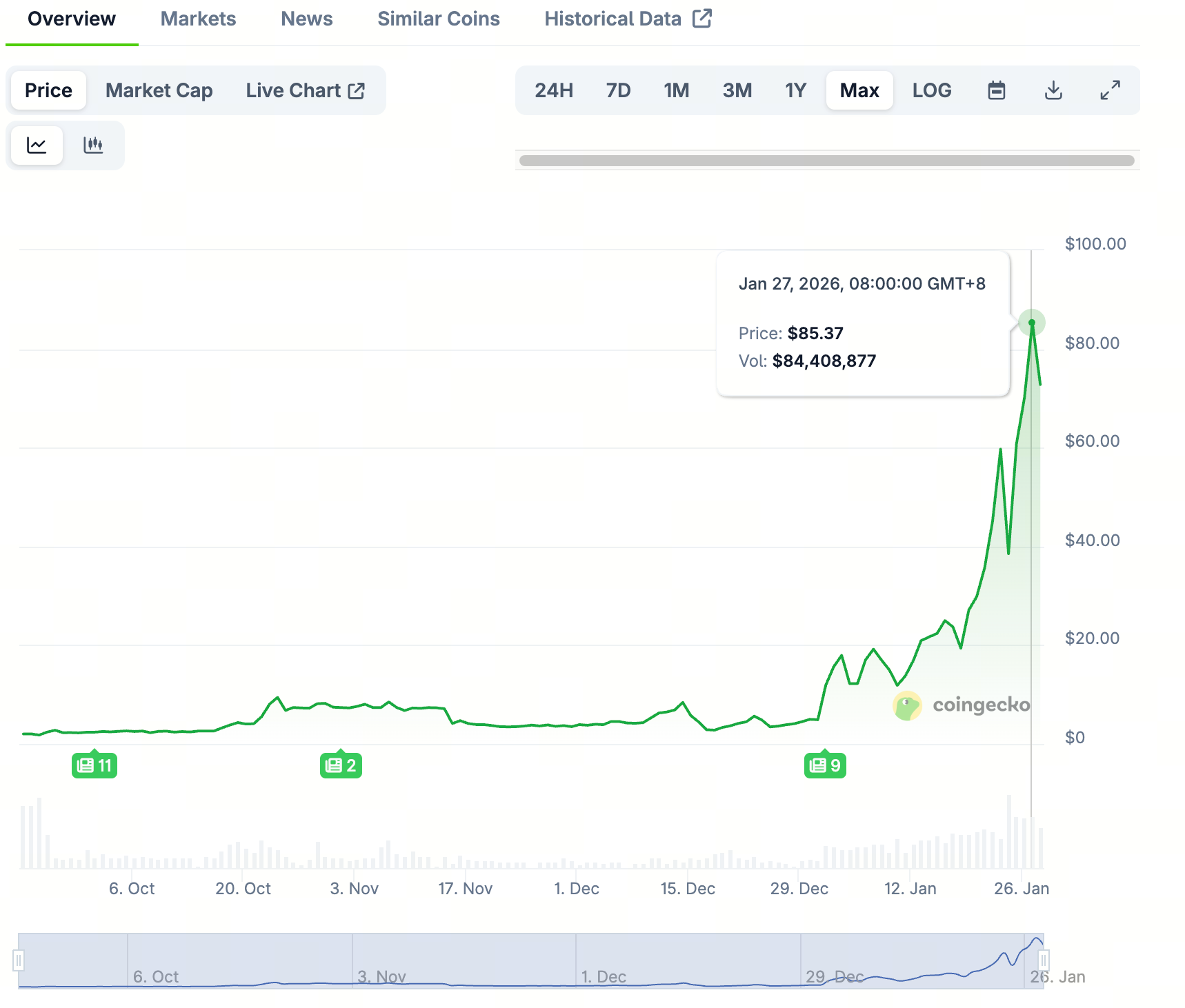Open the news marker showing 9 articles
Image resolution: width=1185 pixels, height=1008 pixels.
pos(825,765)
